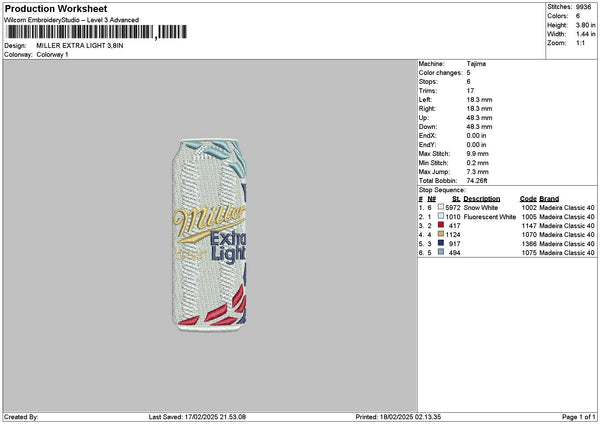
Task: Click the Total Bobbin value 74.26ft
Action: [477, 181]
